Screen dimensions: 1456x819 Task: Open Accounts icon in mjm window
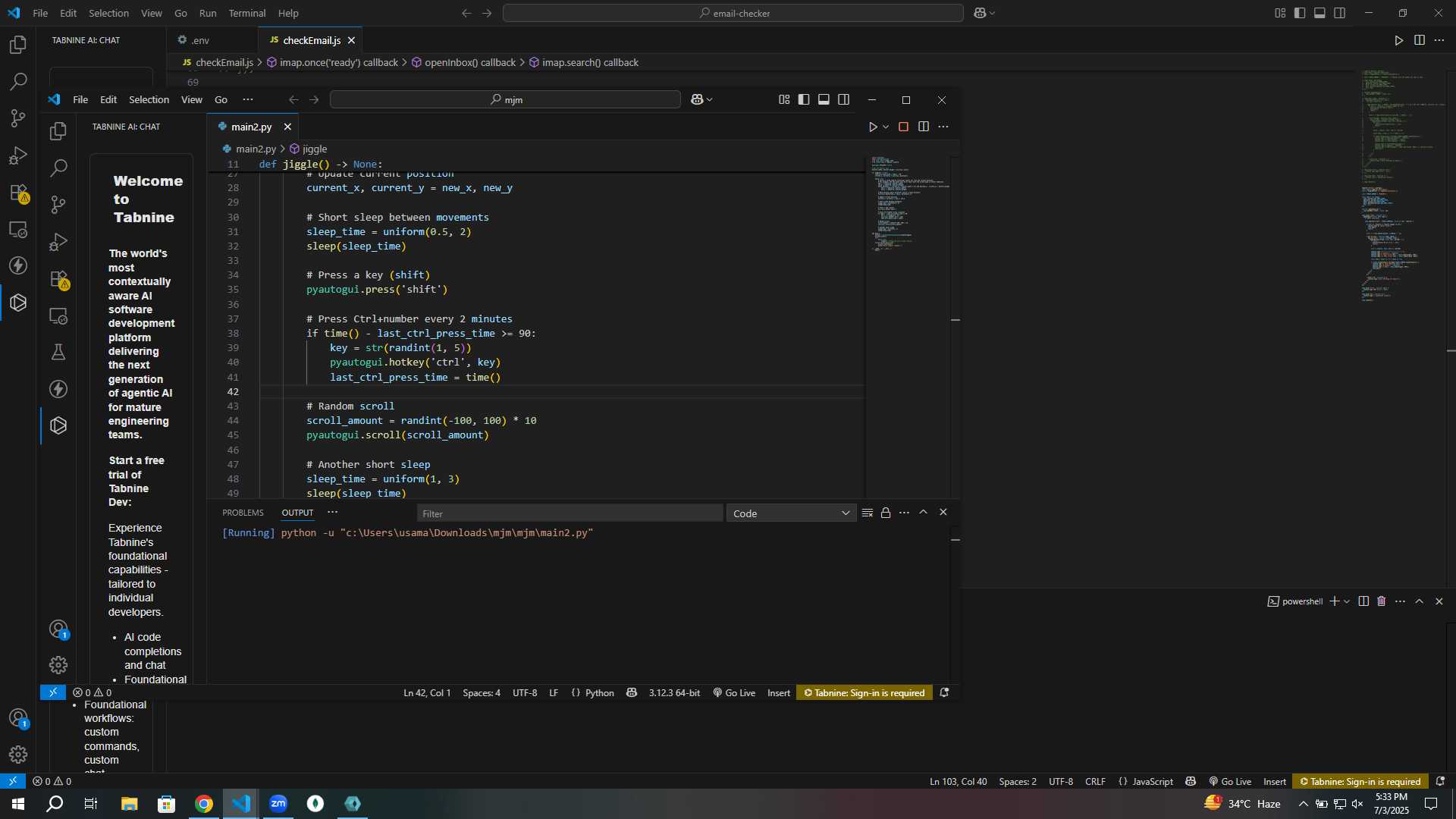(58, 629)
